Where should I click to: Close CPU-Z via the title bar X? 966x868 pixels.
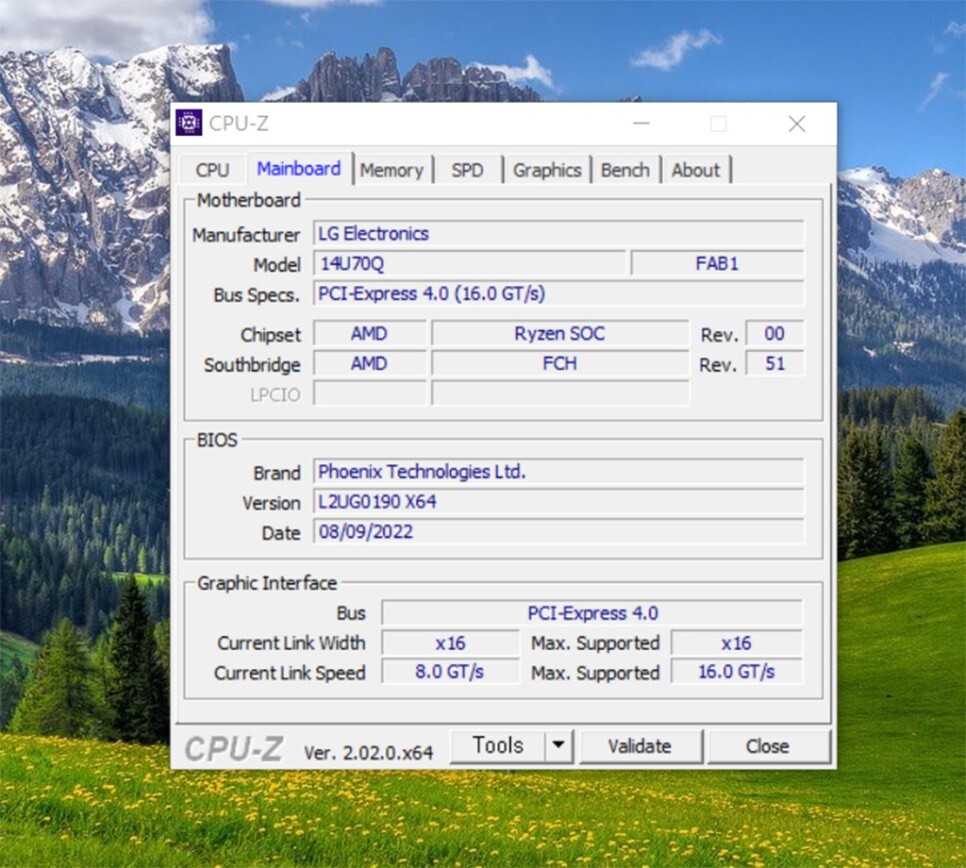click(x=797, y=124)
